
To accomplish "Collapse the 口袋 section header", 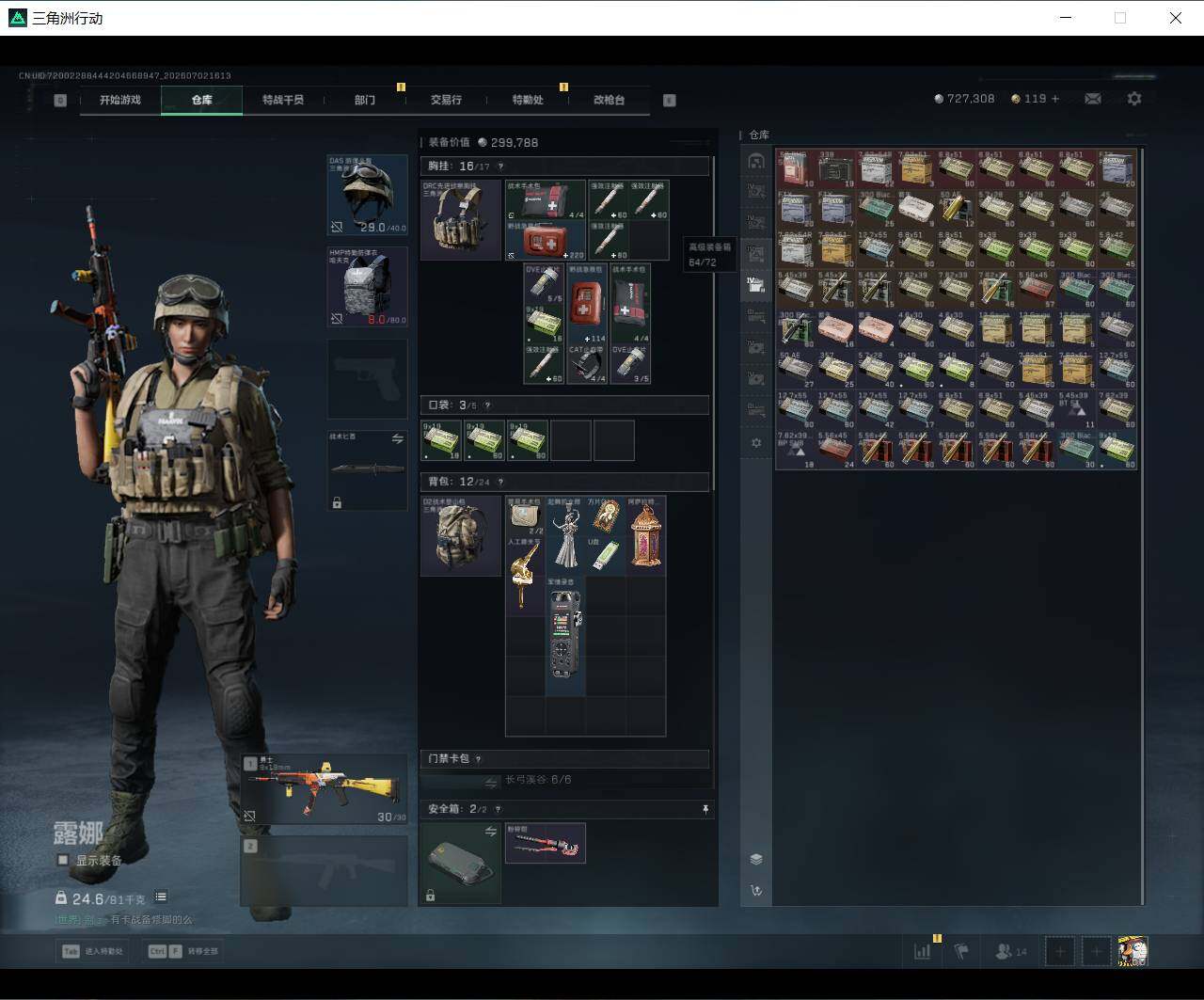I will point(564,405).
